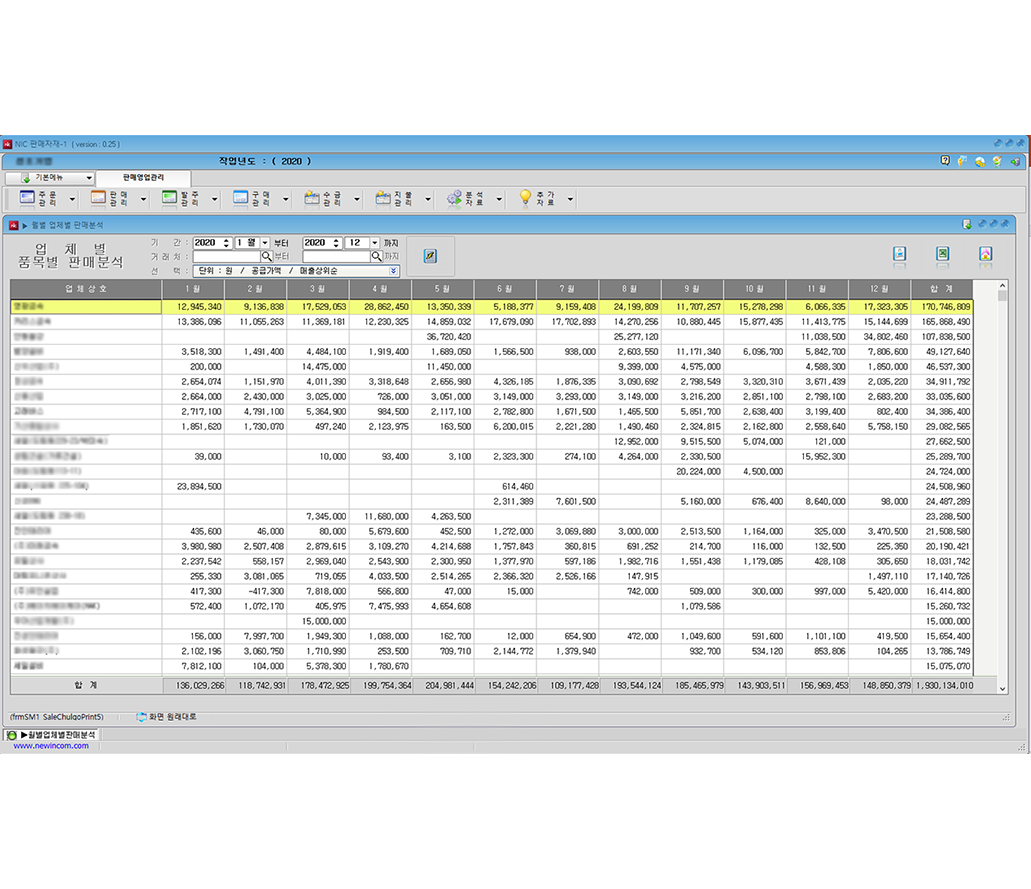This screenshot has width=1031, height=889.
Task: Click the magnifier in second 거래처 field
Action: click(377, 257)
